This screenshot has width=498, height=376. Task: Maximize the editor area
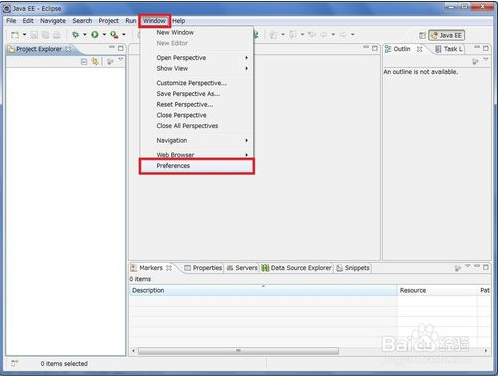(x=375, y=48)
